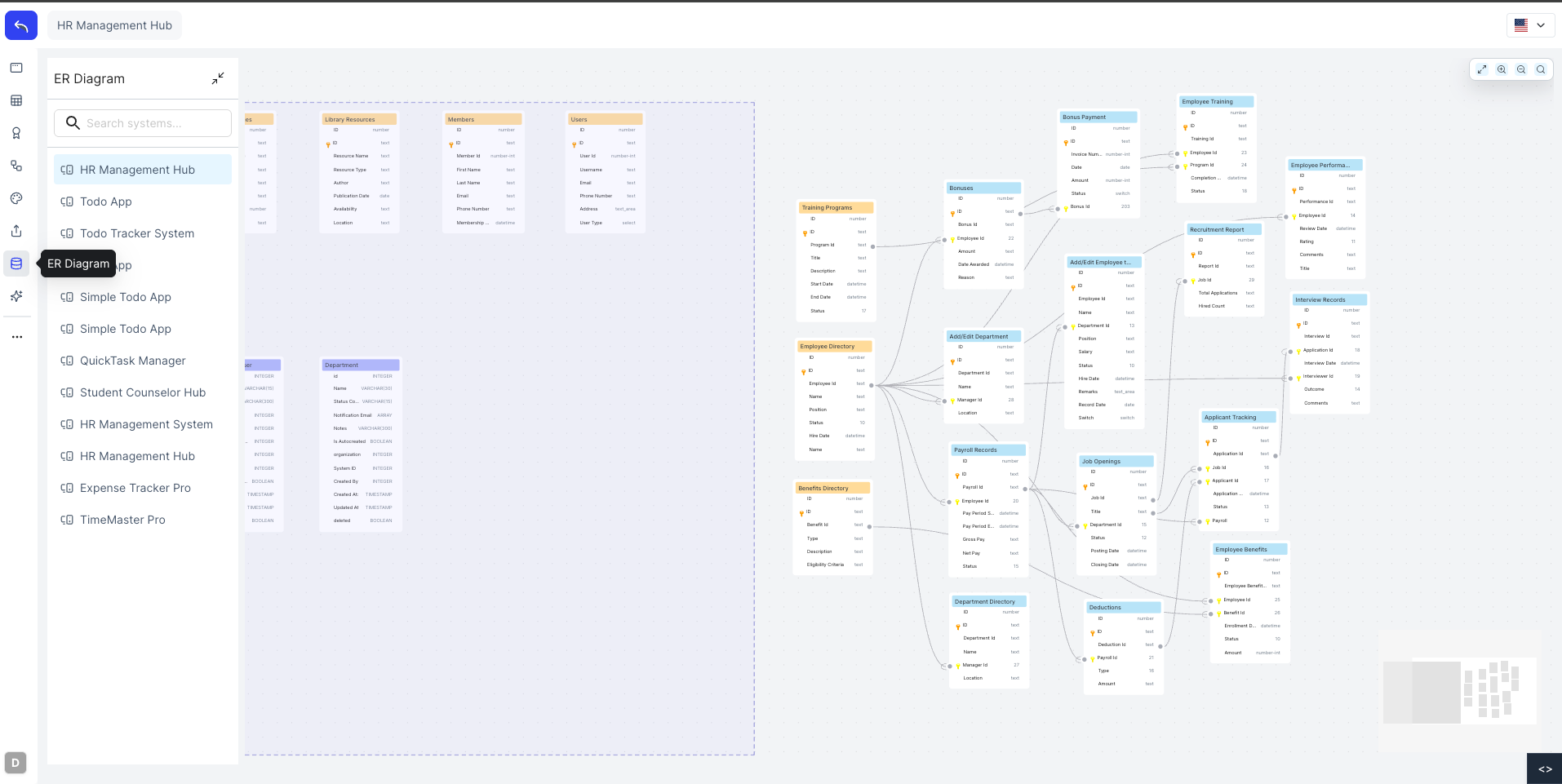Select Todo Tracker System in the list
Screen dimensions: 1562x784
[x=136, y=233]
